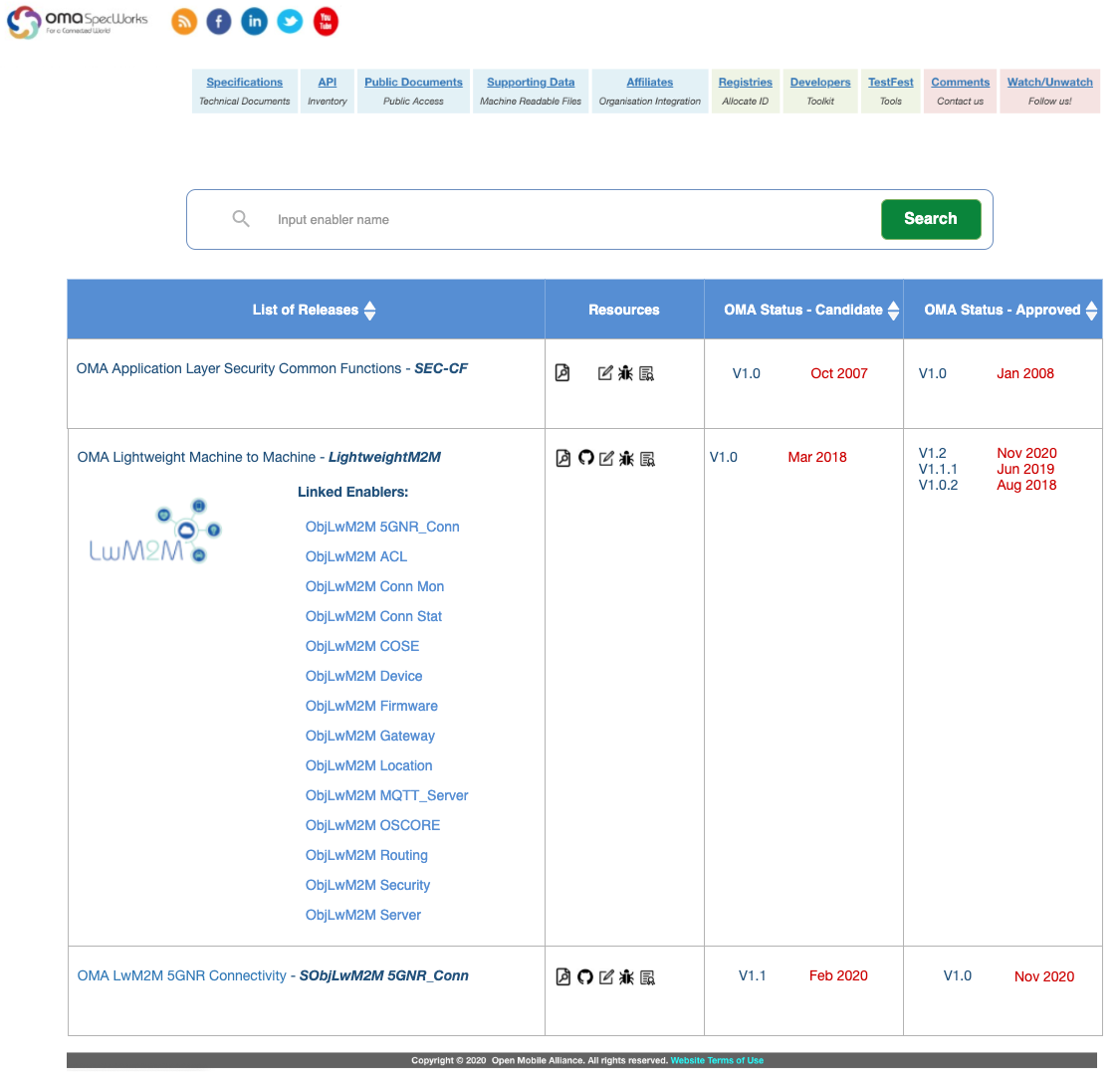
Task: Open the YouTube channel icon
Action: tap(326, 22)
